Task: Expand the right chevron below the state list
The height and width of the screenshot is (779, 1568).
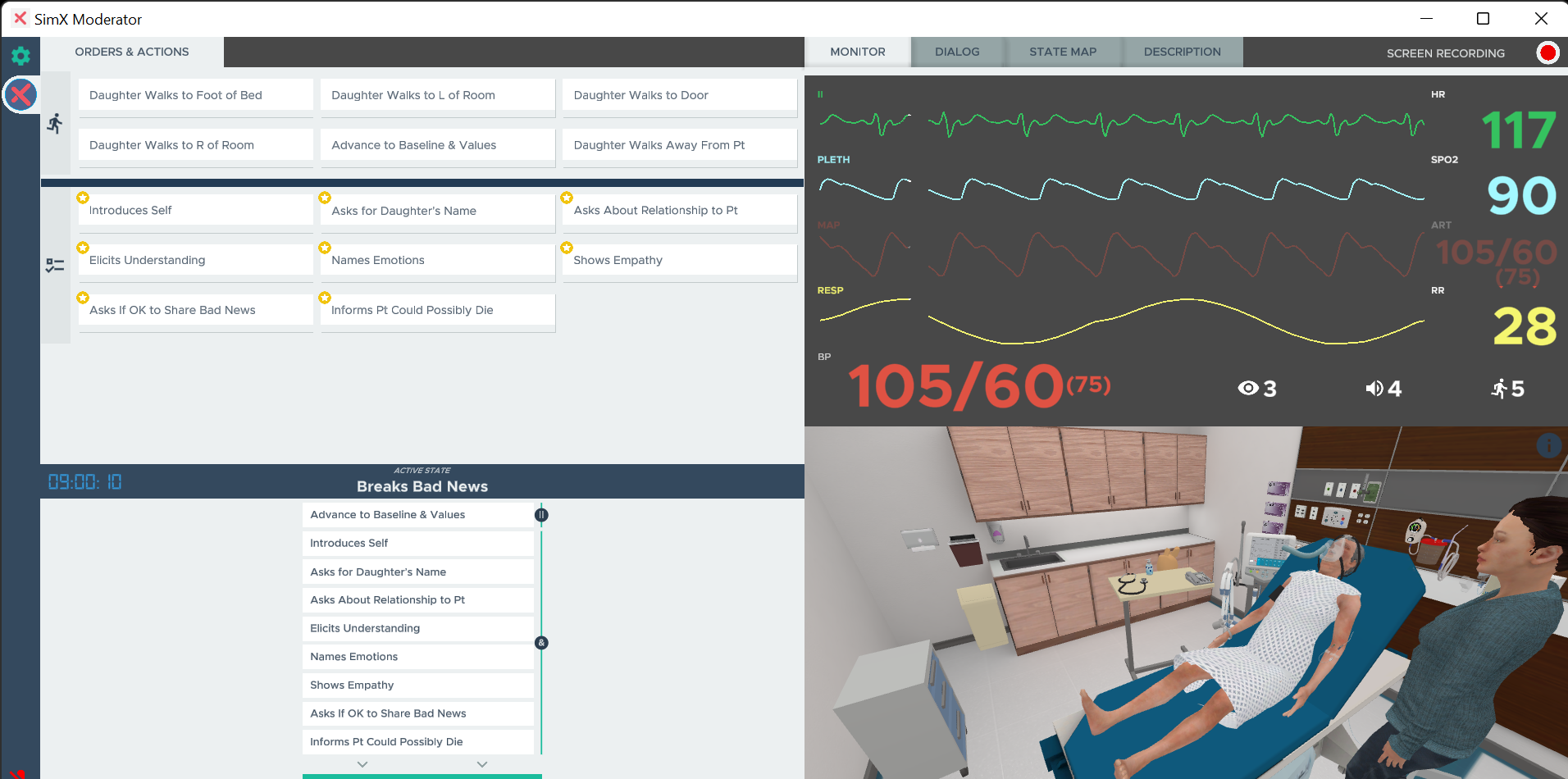Action: 482,764
